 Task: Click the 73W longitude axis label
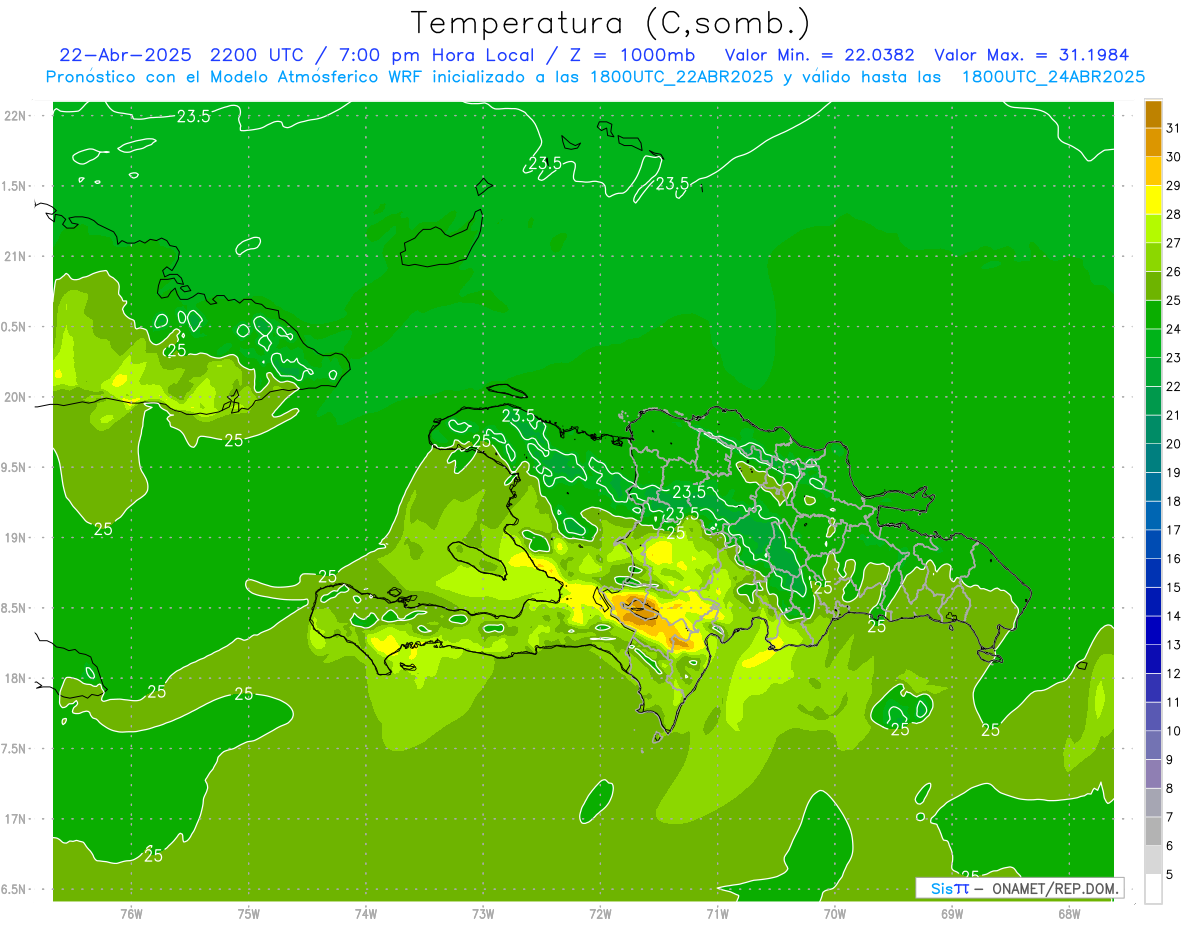[483, 914]
